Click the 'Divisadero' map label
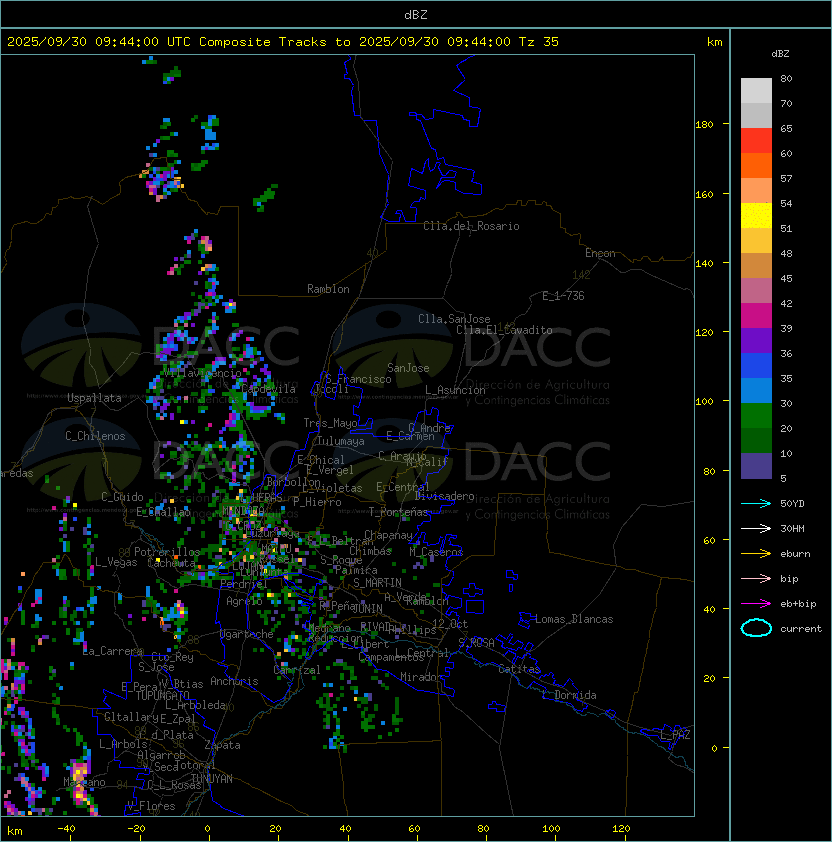 coord(444,496)
